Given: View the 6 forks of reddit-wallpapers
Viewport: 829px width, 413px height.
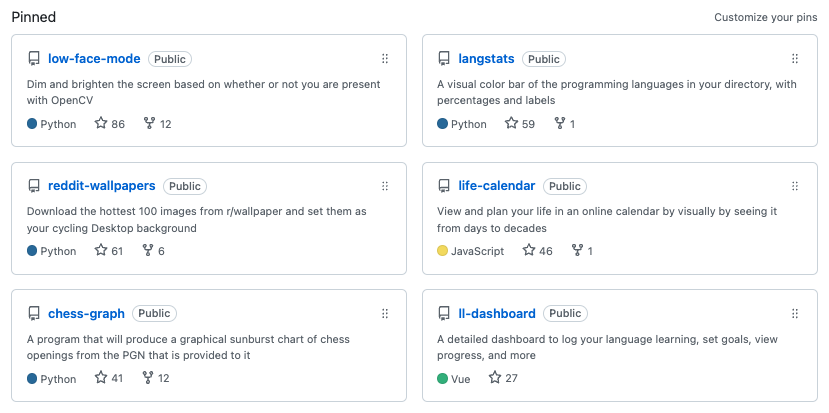Looking at the screenshot, I should point(154,251).
